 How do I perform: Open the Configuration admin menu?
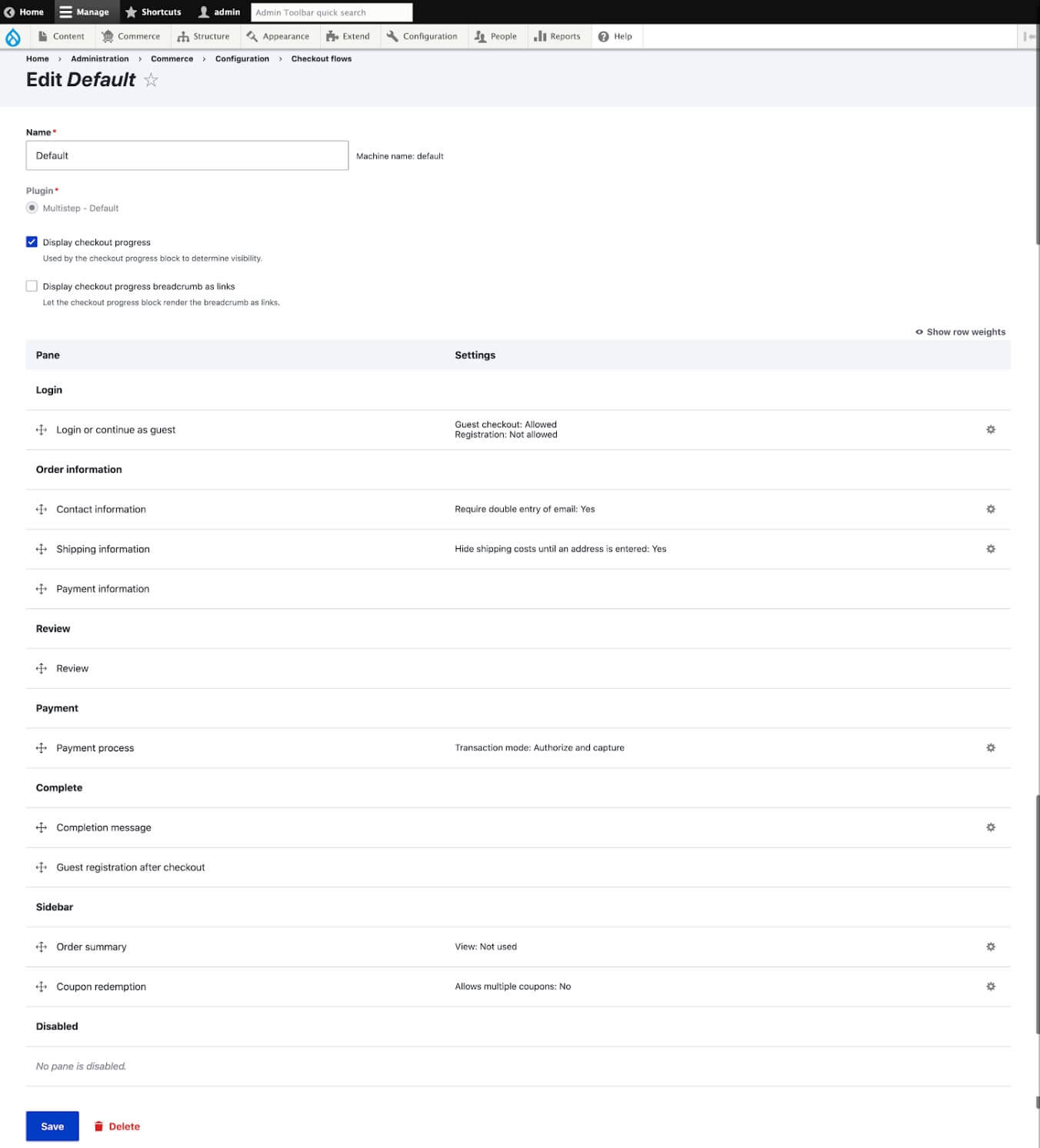click(422, 36)
